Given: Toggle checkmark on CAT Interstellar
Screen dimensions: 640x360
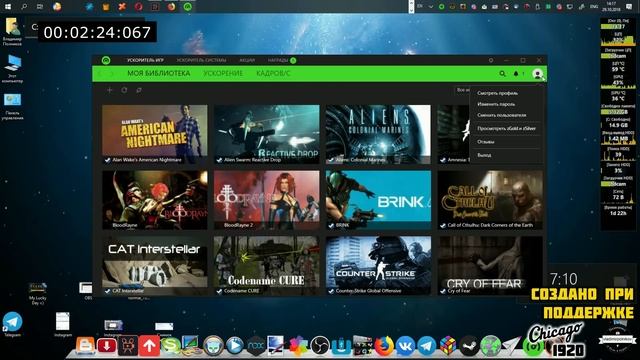Looking at the screenshot, I should tap(107, 291).
